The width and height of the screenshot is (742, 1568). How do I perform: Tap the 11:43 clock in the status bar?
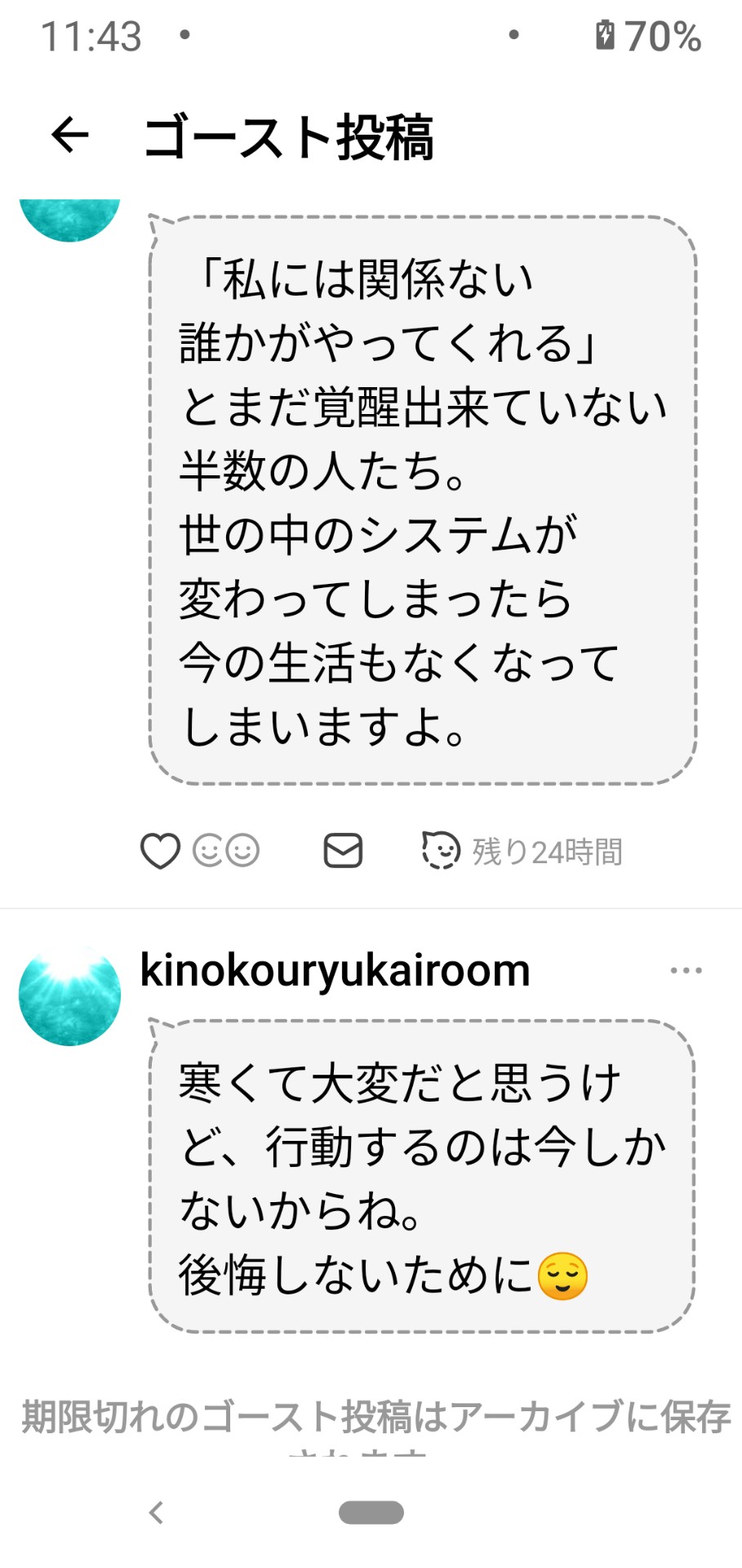point(91,37)
